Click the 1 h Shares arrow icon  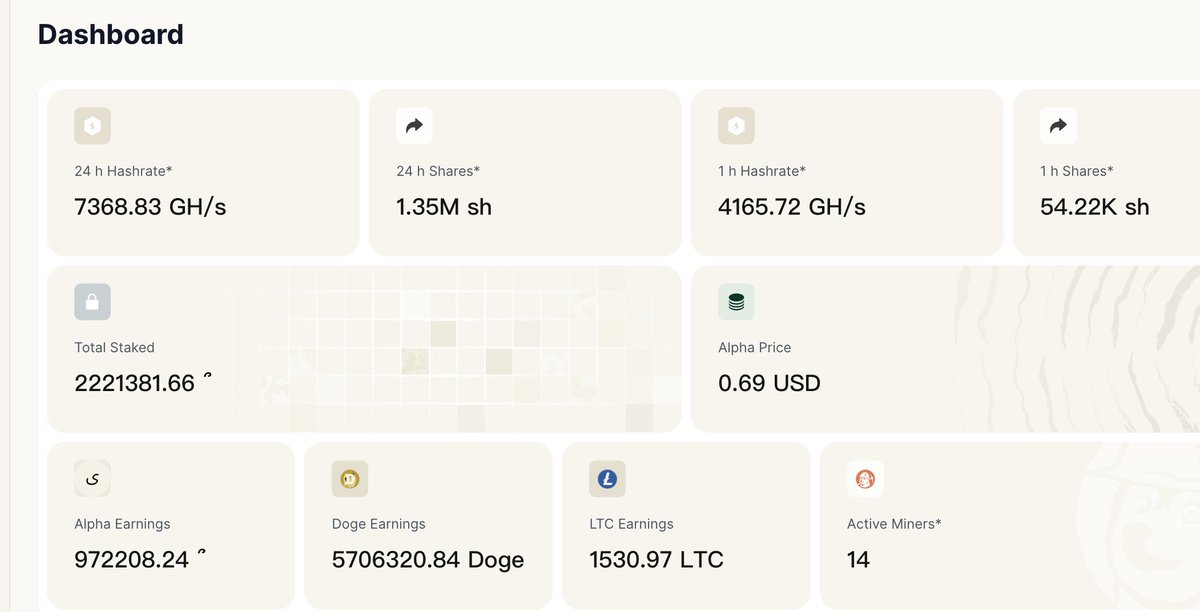pos(1058,126)
